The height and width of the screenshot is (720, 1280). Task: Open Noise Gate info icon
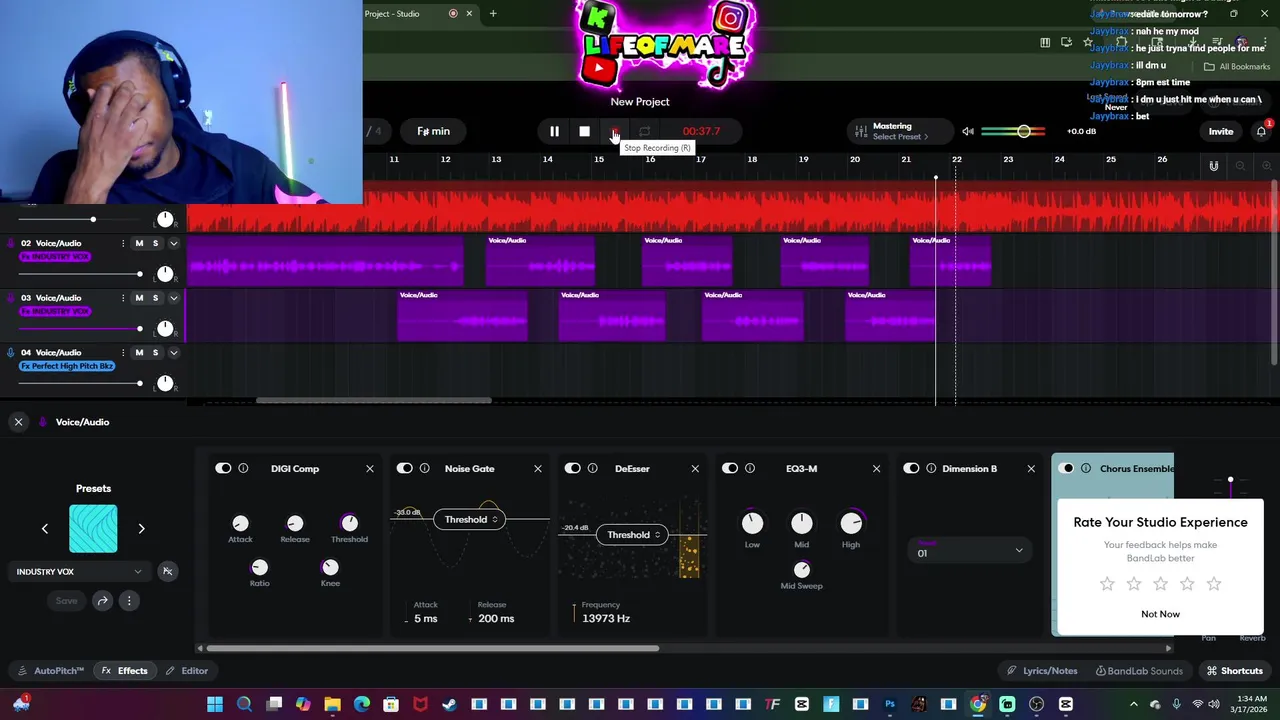coord(424,468)
